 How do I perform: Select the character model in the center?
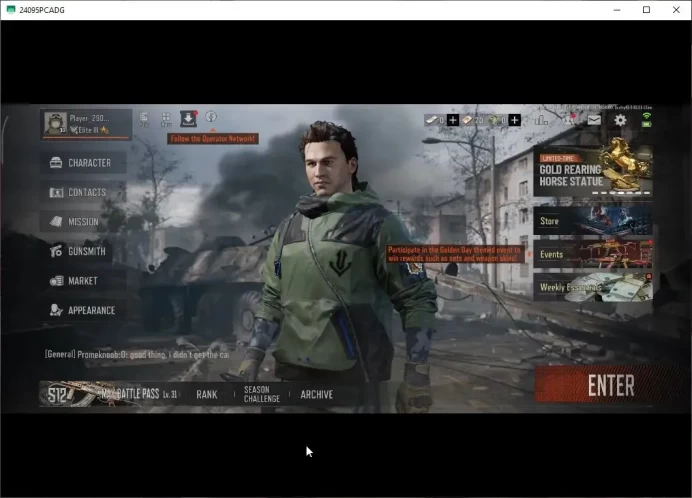pyautogui.click(x=342, y=265)
